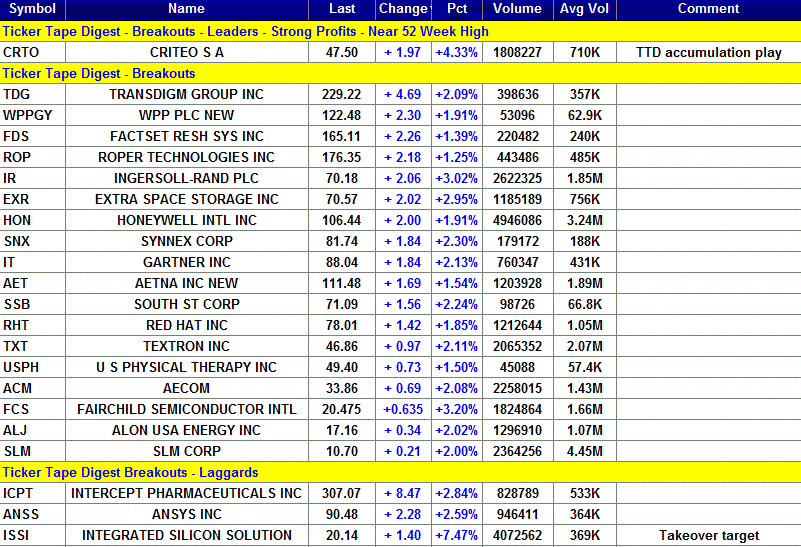Select AETNA INC NEW last price 111.48
The width and height of the screenshot is (801, 547).
[x=342, y=283]
